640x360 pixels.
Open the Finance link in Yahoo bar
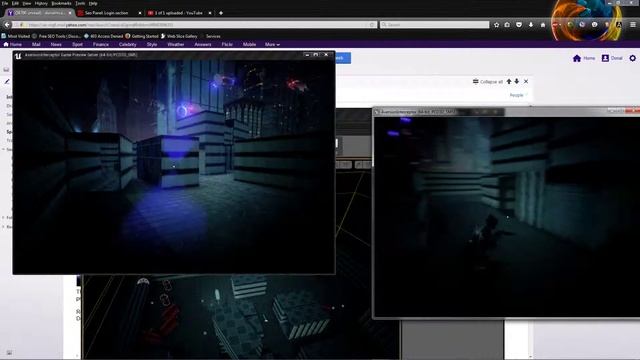101,44
